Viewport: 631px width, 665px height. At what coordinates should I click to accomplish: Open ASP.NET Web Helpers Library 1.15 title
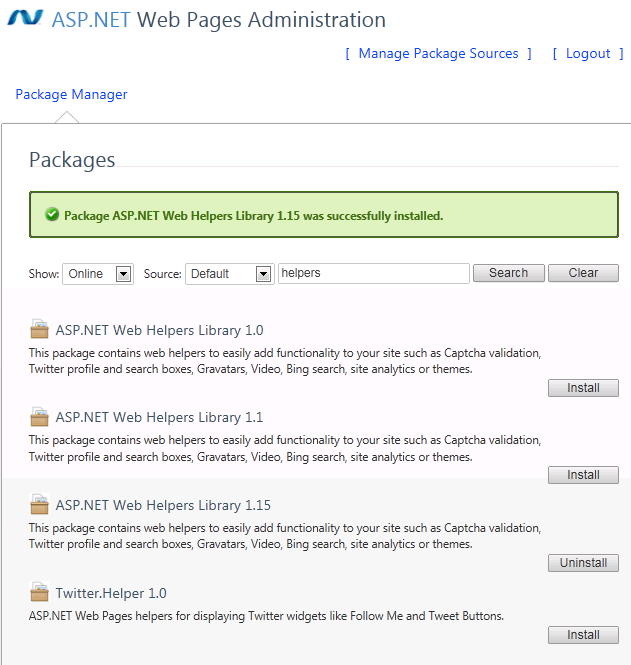pos(163,505)
